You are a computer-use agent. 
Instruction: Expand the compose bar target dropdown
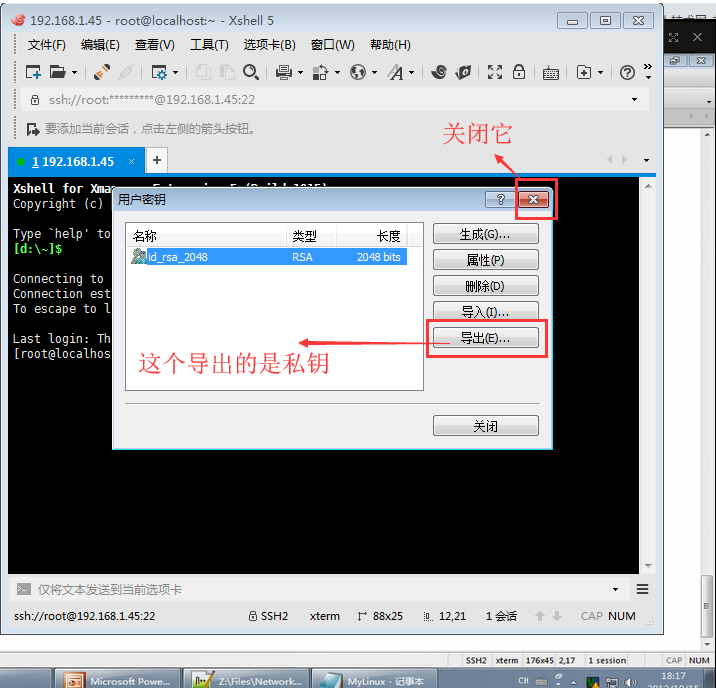click(615, 589)
